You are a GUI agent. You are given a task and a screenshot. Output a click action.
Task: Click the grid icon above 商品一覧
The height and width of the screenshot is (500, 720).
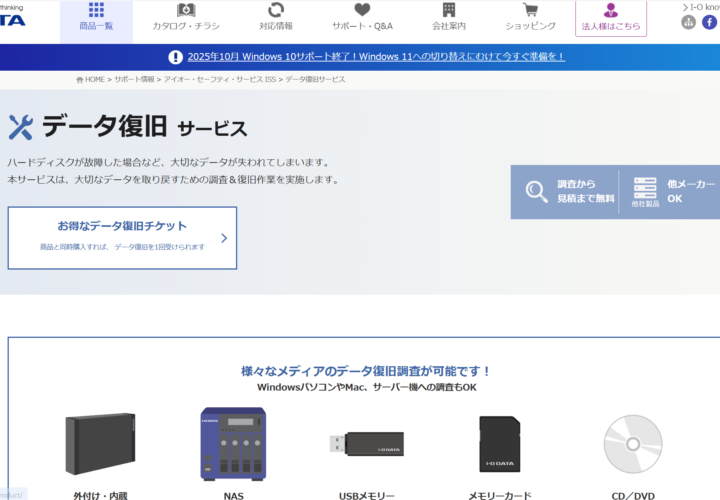pyautogui.click(x=96, y=9)
